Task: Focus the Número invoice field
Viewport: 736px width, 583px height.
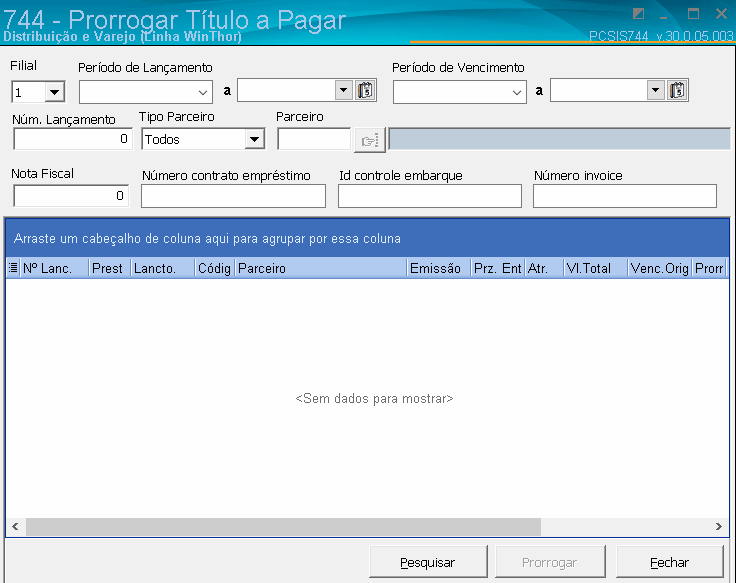Action: click(625, 196)
